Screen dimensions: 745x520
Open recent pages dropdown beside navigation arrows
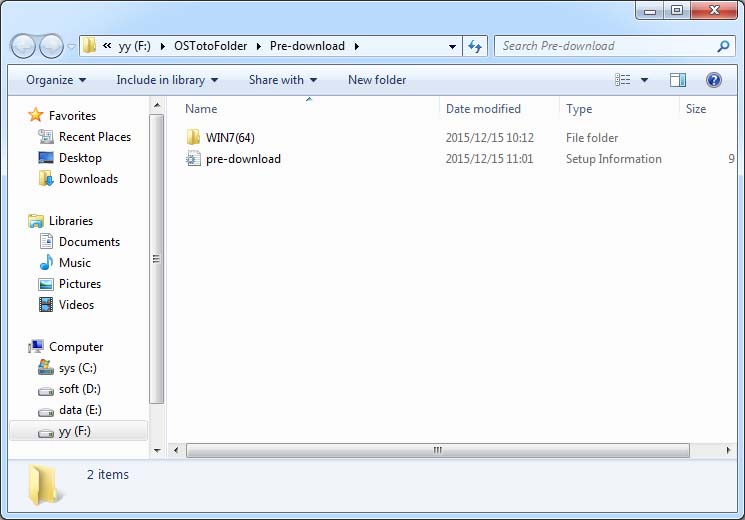click(x=71, y=47)
